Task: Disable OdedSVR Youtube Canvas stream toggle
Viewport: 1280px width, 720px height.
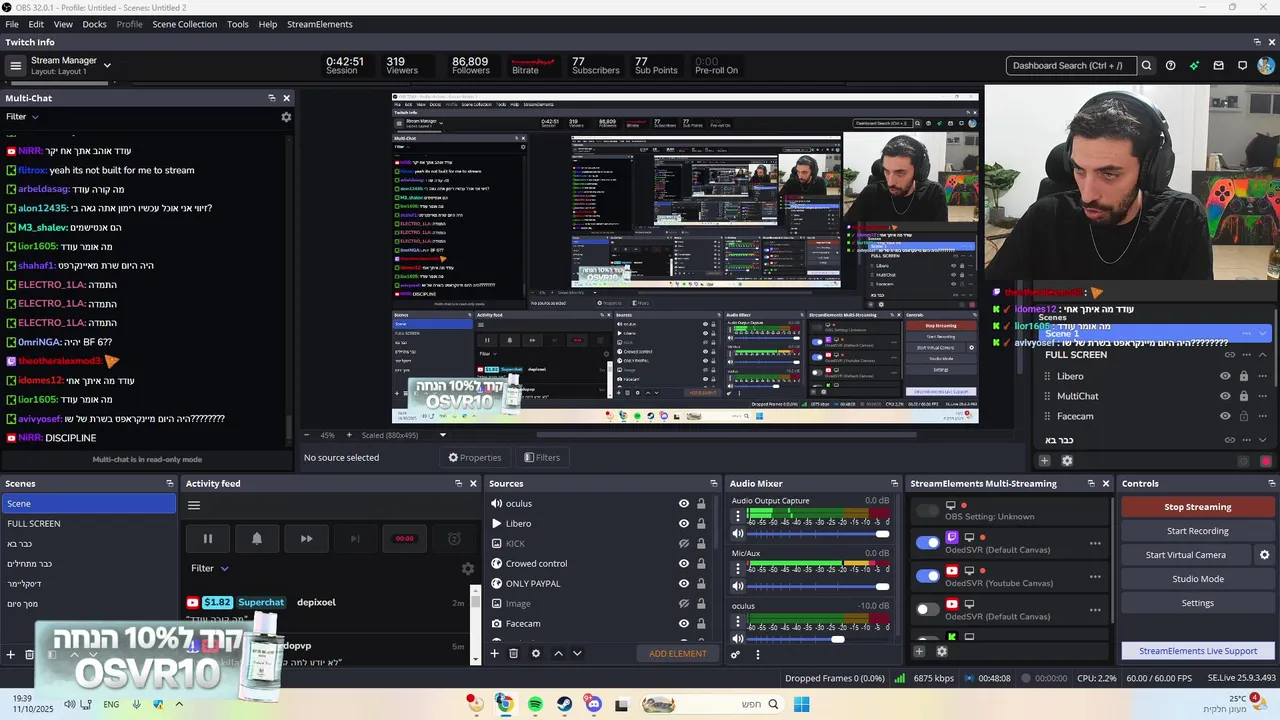Action: coord(928,576)
